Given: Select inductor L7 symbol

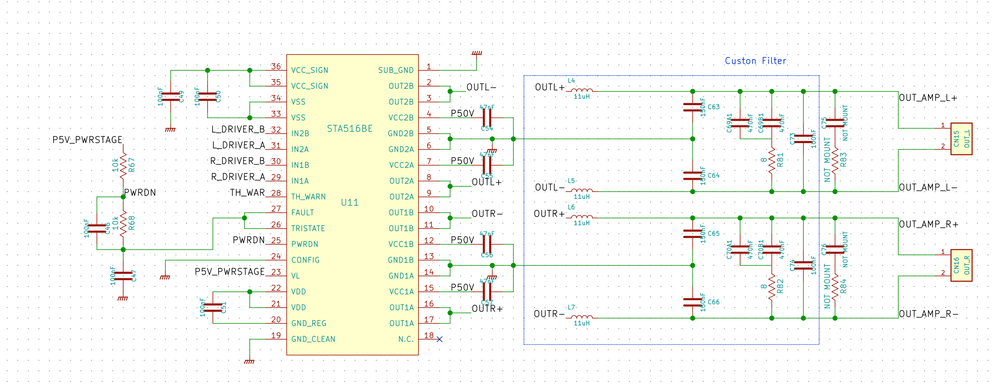Looking at the screenshot, I should coord(581,316).
